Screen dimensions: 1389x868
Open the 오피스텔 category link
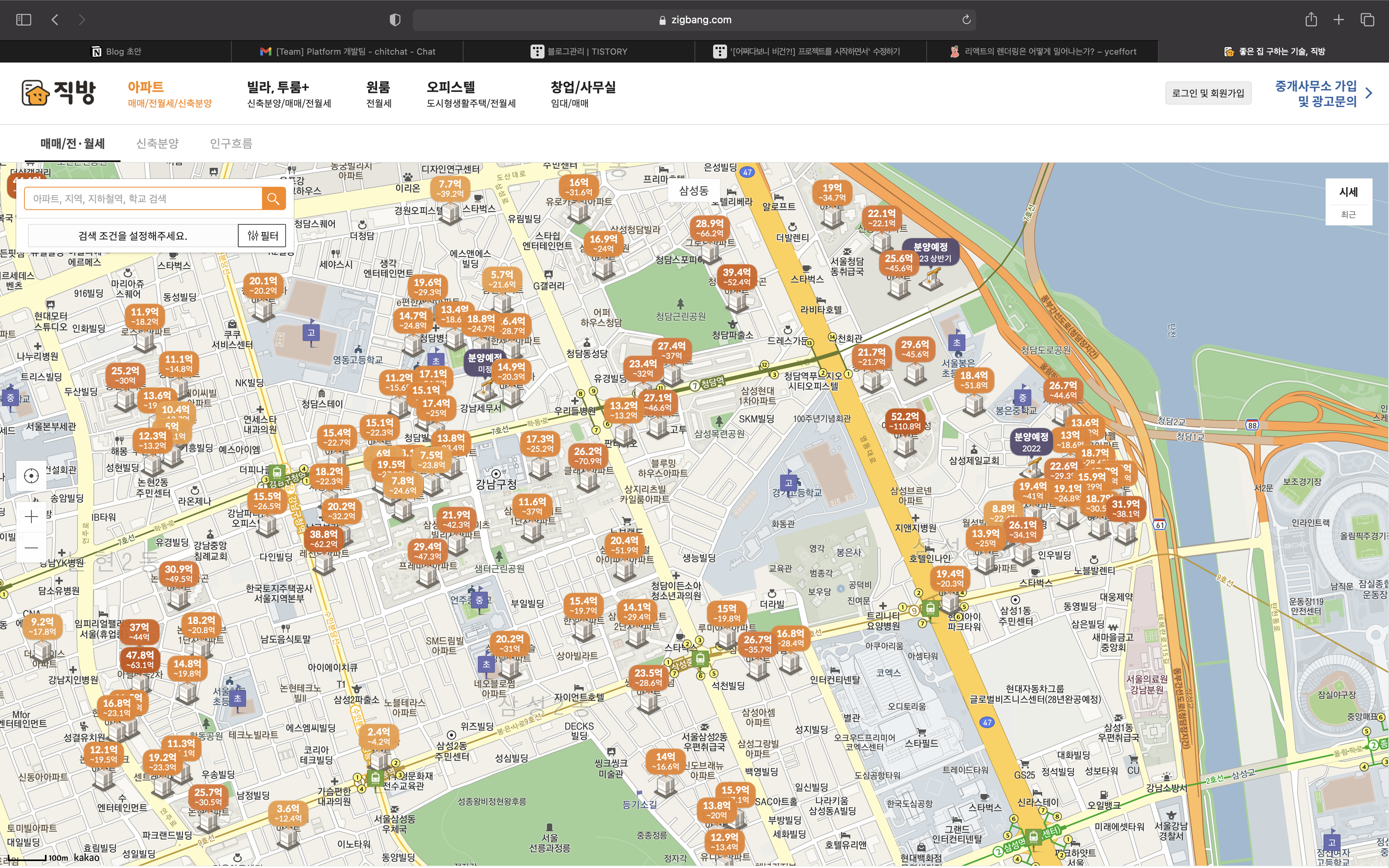click(x=451, y=87)
